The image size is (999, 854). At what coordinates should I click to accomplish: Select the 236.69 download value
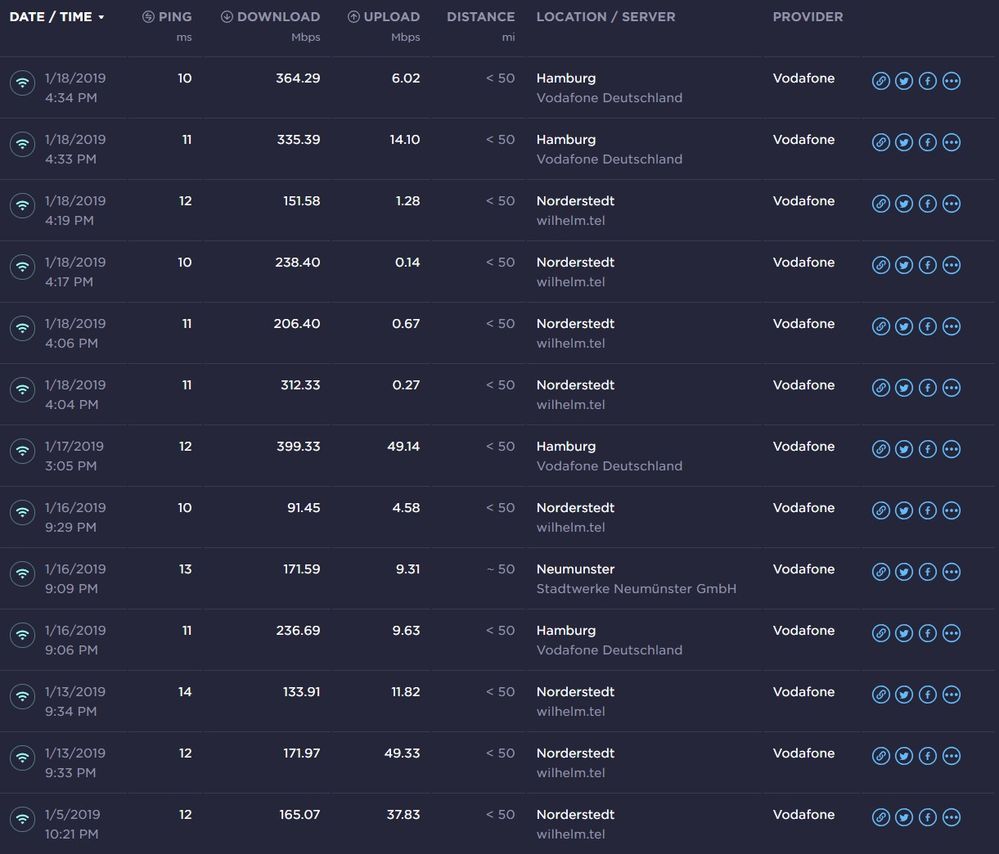(x=298, y=630)
